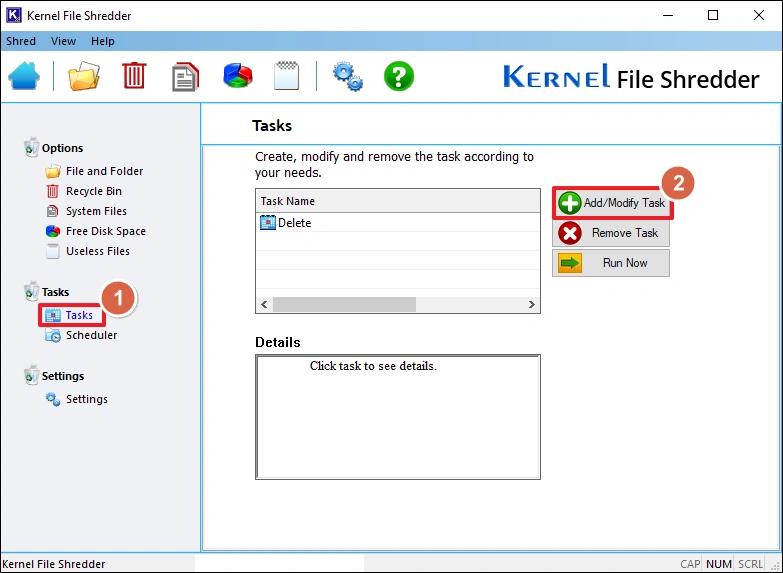783x573 pixels.
Task: Open the notepad icon in the toolbar
Action: click(x=287, y=77)
